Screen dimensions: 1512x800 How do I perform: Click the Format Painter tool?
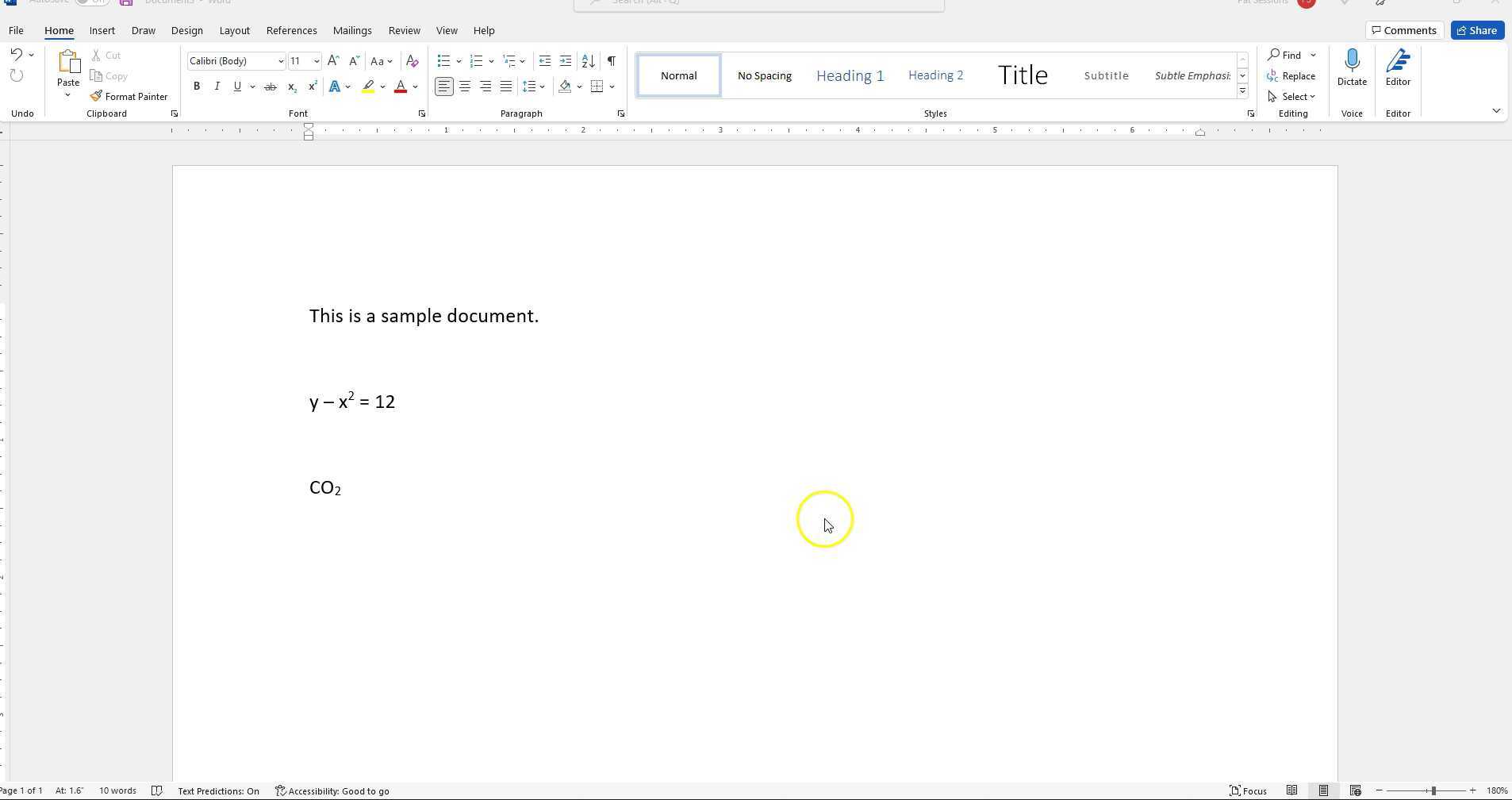point(129,96)
